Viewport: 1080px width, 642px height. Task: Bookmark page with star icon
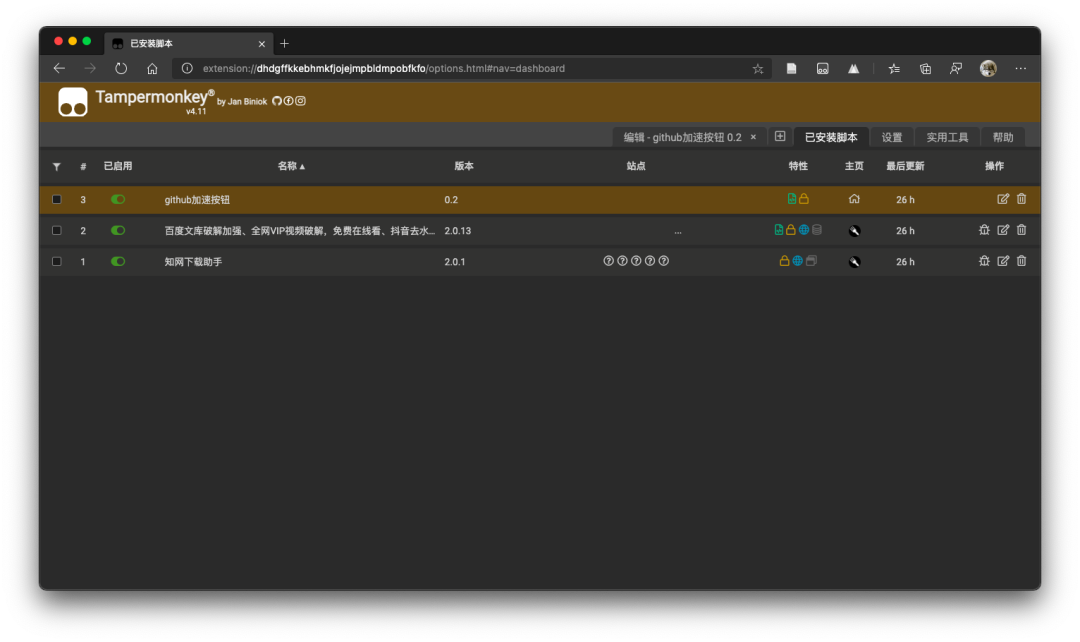[758, 68]
